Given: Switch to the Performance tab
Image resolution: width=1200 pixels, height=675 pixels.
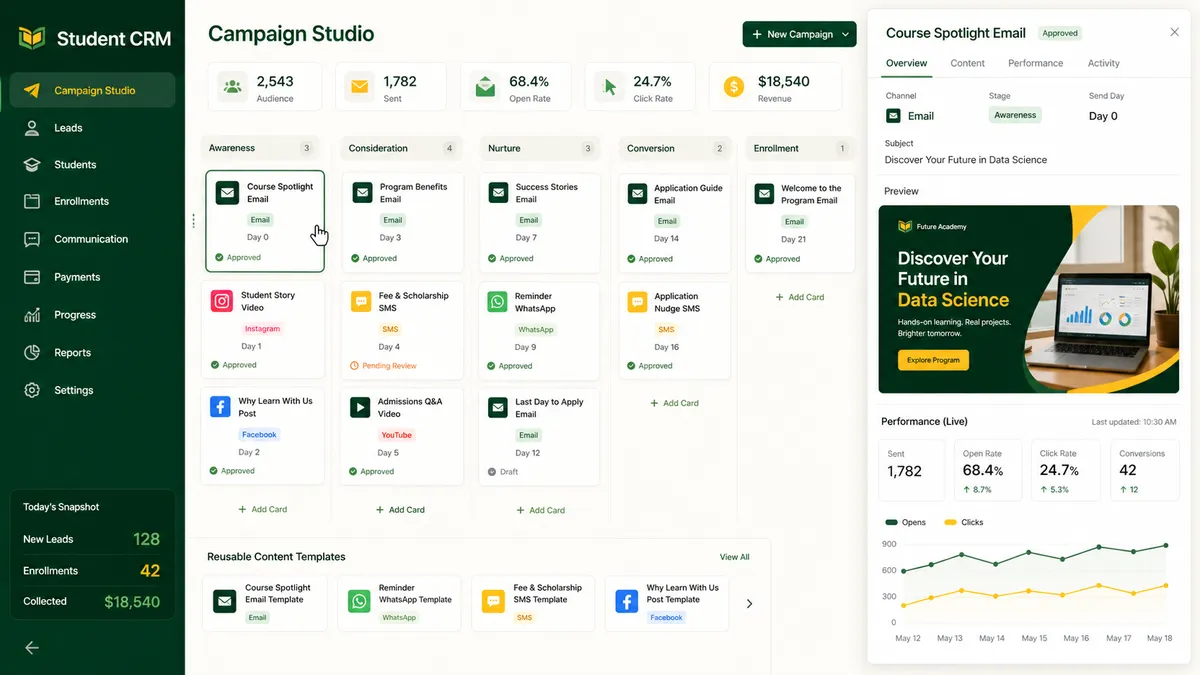Looking at the screenshot, I should click(x=1035, y=63).
